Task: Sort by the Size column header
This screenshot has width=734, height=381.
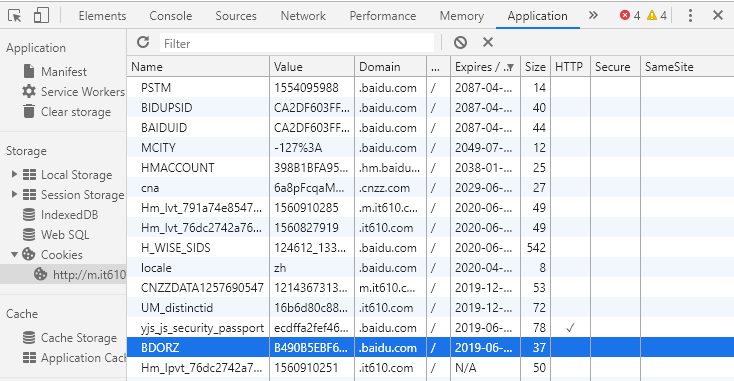Action: (535, 66)
